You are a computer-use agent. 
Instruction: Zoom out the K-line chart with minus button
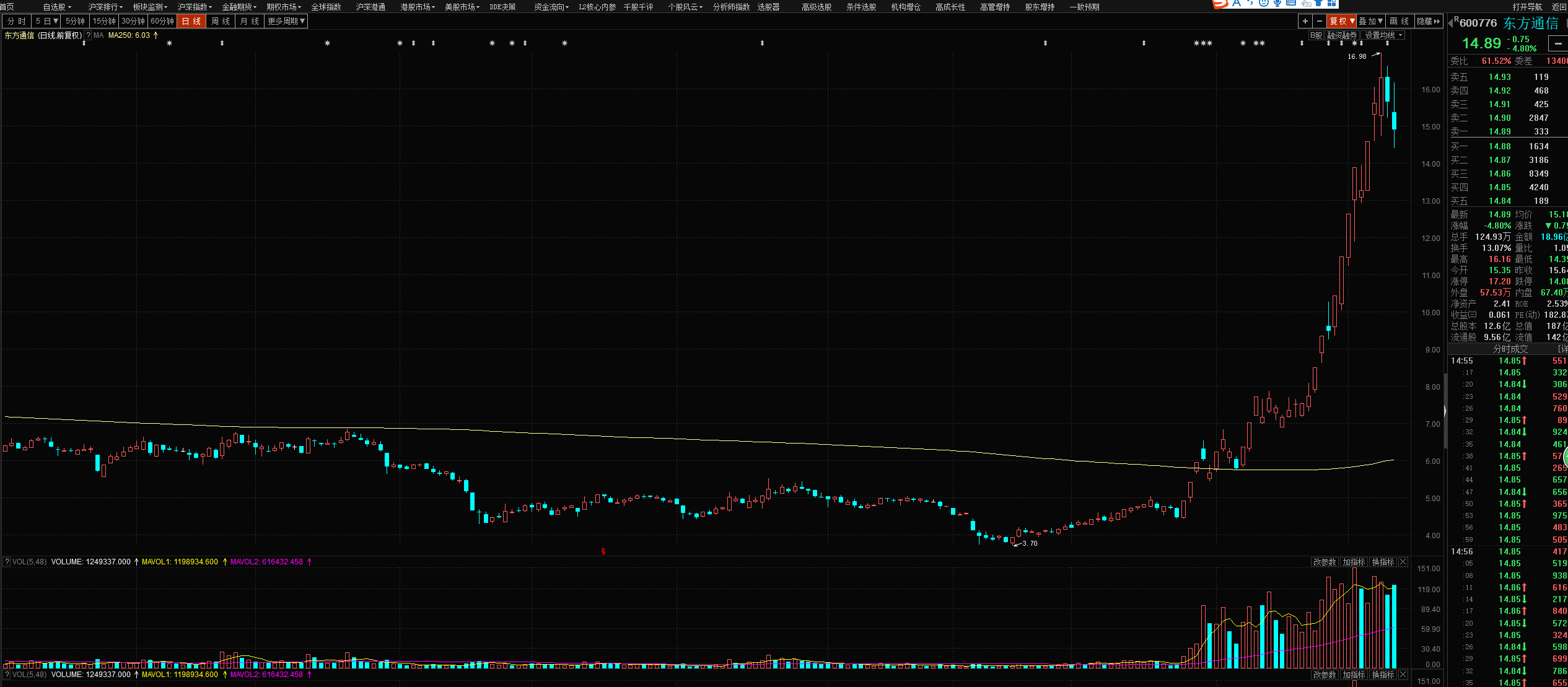point(1319,21)
